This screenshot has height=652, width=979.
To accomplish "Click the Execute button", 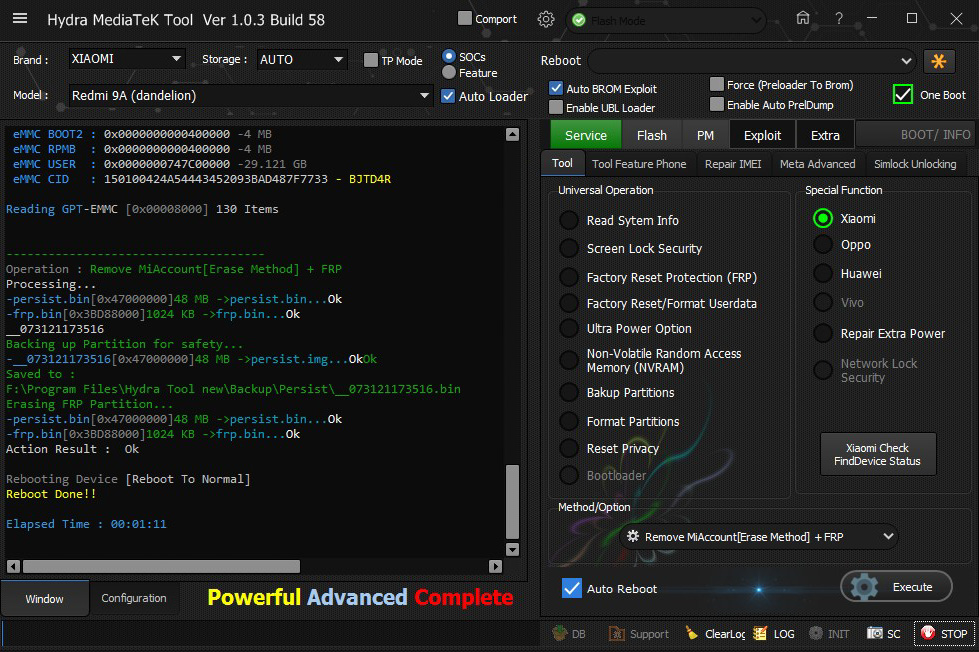I will coord(896,587).
